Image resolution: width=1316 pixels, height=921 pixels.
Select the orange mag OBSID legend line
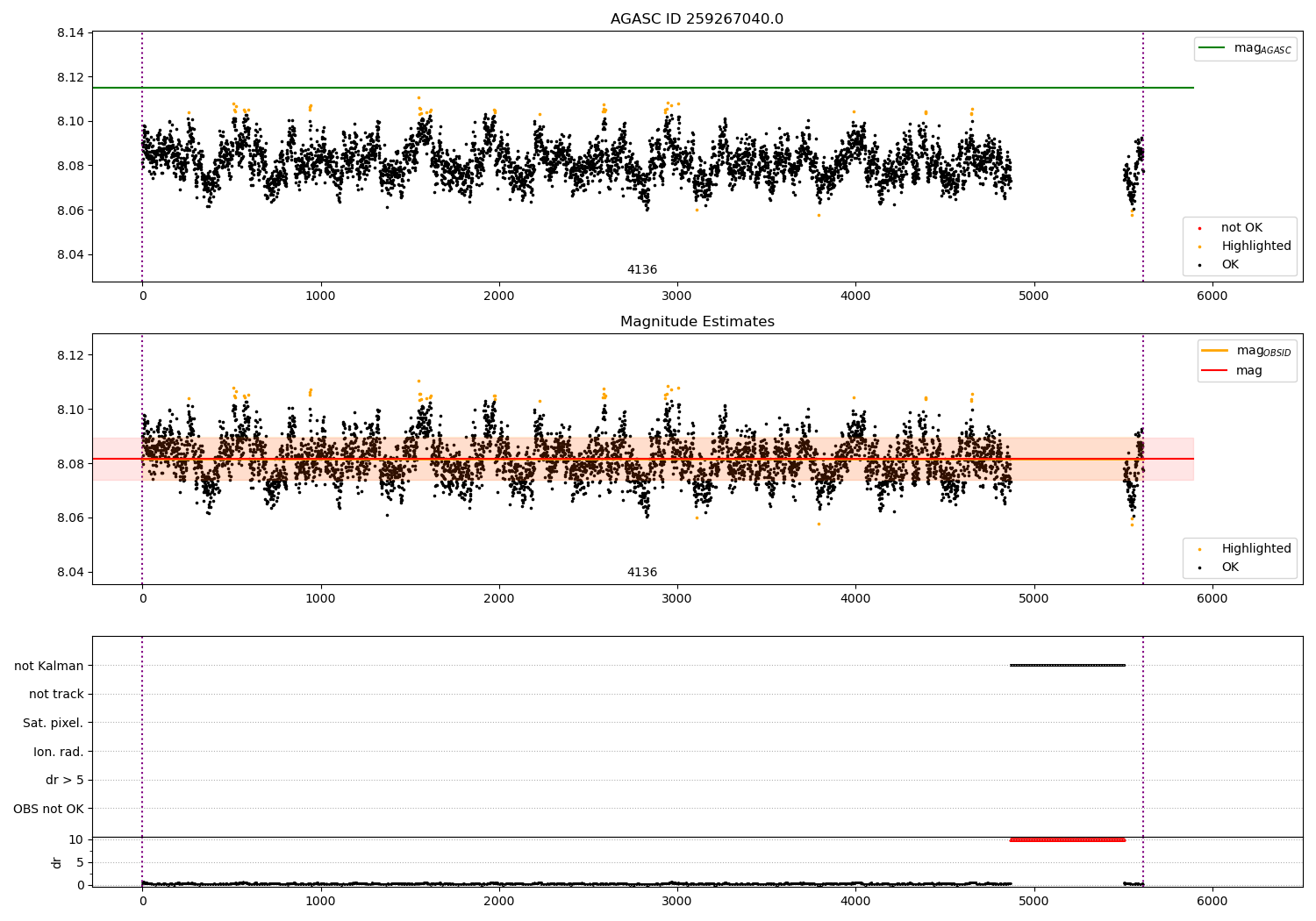[x=1214, y=351]
